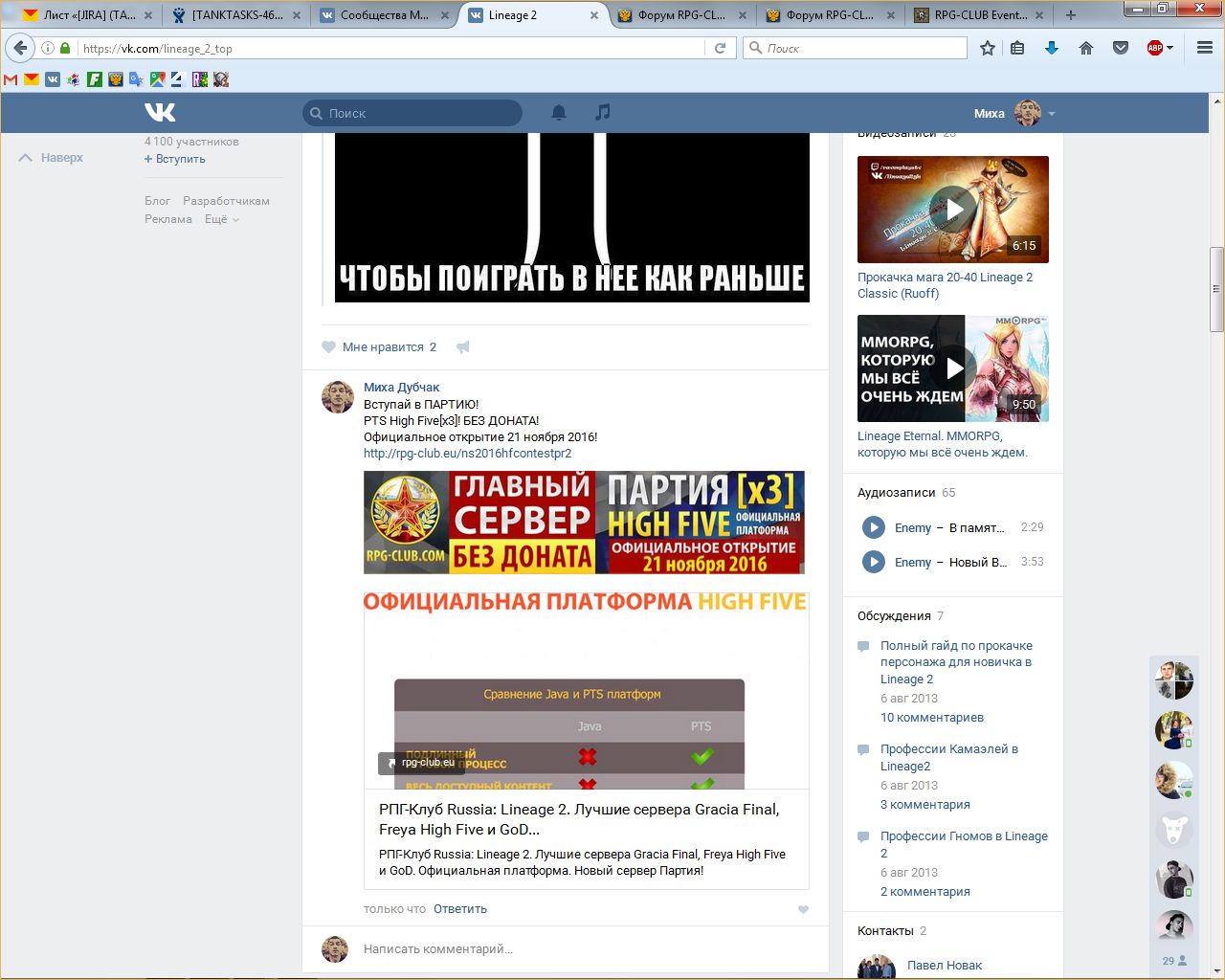1225x980 pixels.
Task: Open VK notifications bell
Action: 559,113
